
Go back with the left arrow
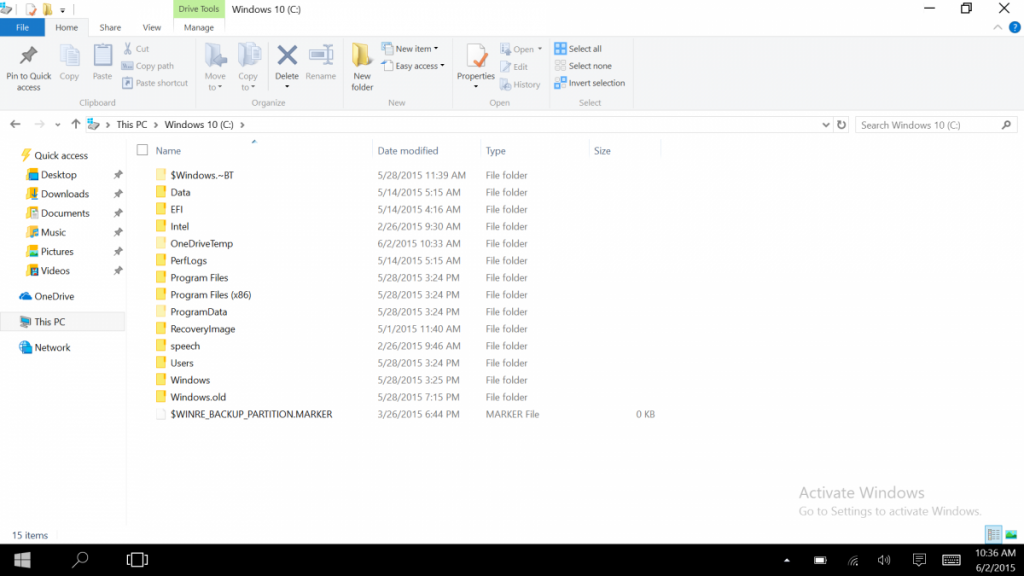[x=15, y=125]
